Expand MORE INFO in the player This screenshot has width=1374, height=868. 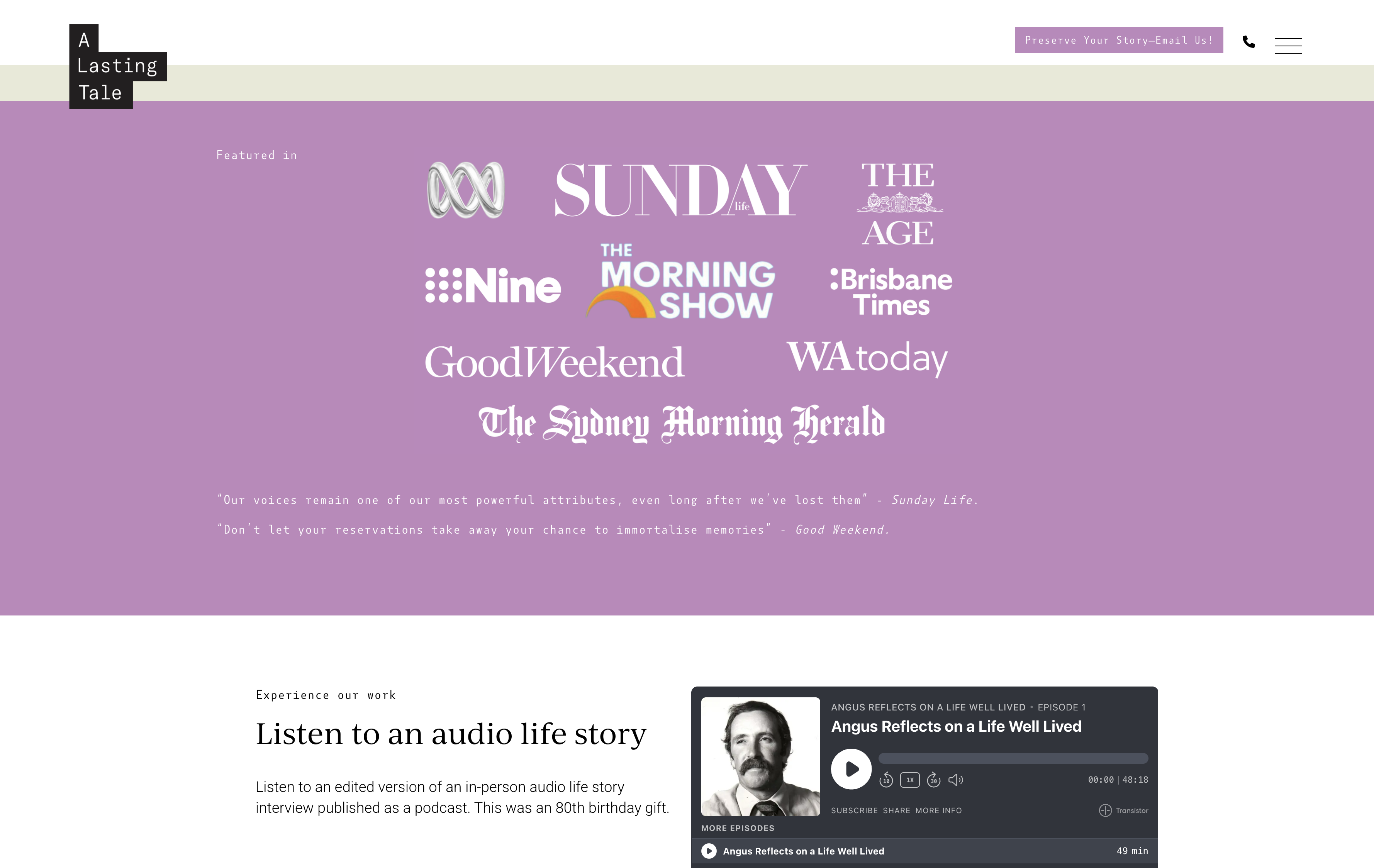pyautogui.click(x=939, y=810)
